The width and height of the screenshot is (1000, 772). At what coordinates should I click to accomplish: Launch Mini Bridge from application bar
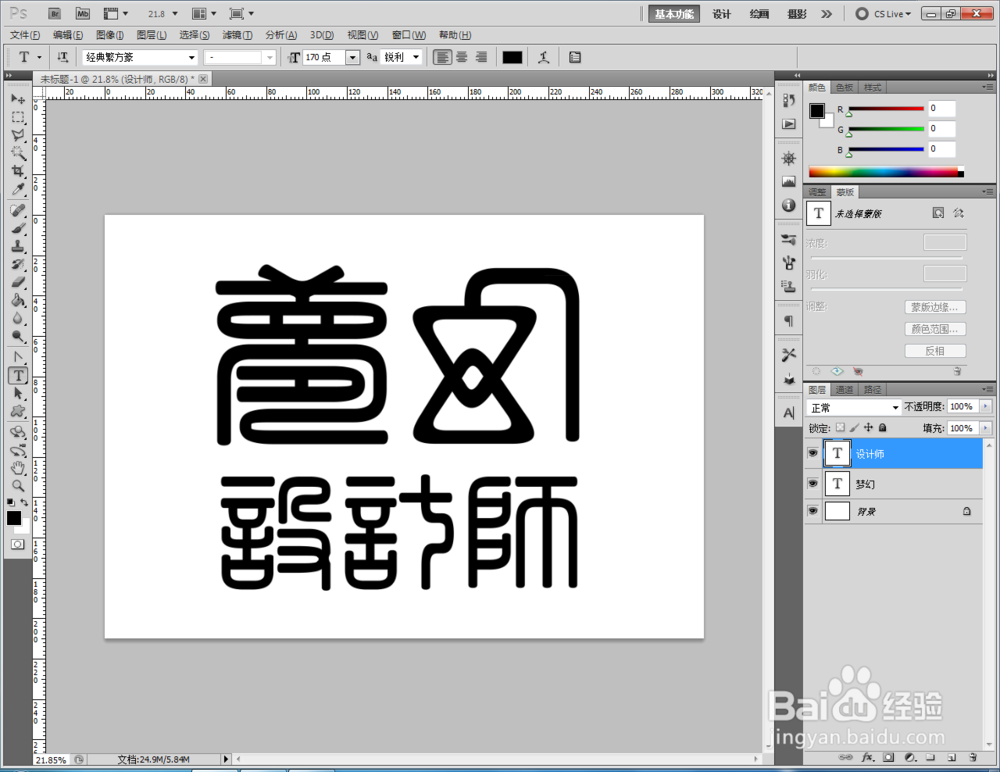coord(83,13)
